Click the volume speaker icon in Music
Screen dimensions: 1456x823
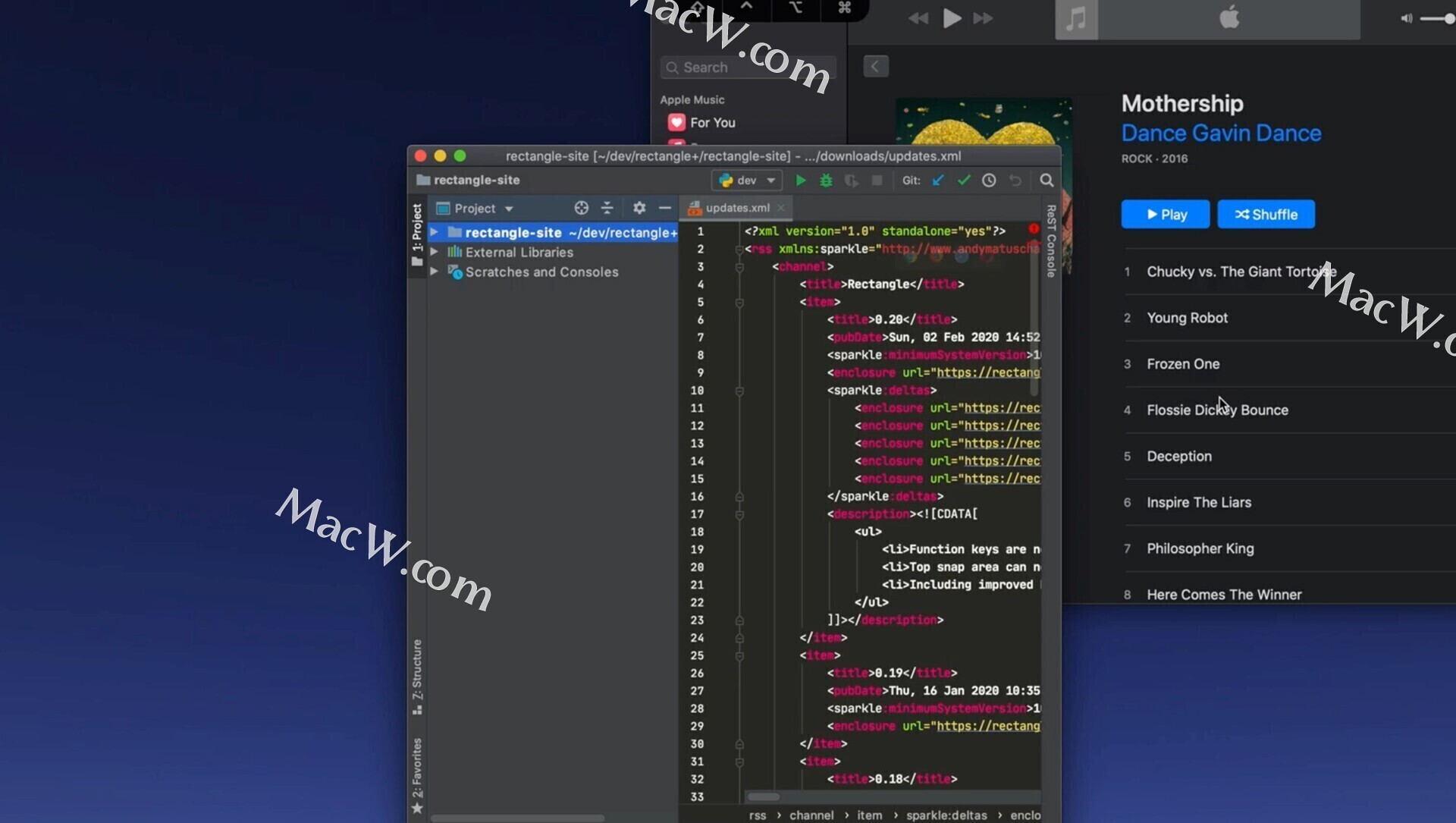[1406, 18]
